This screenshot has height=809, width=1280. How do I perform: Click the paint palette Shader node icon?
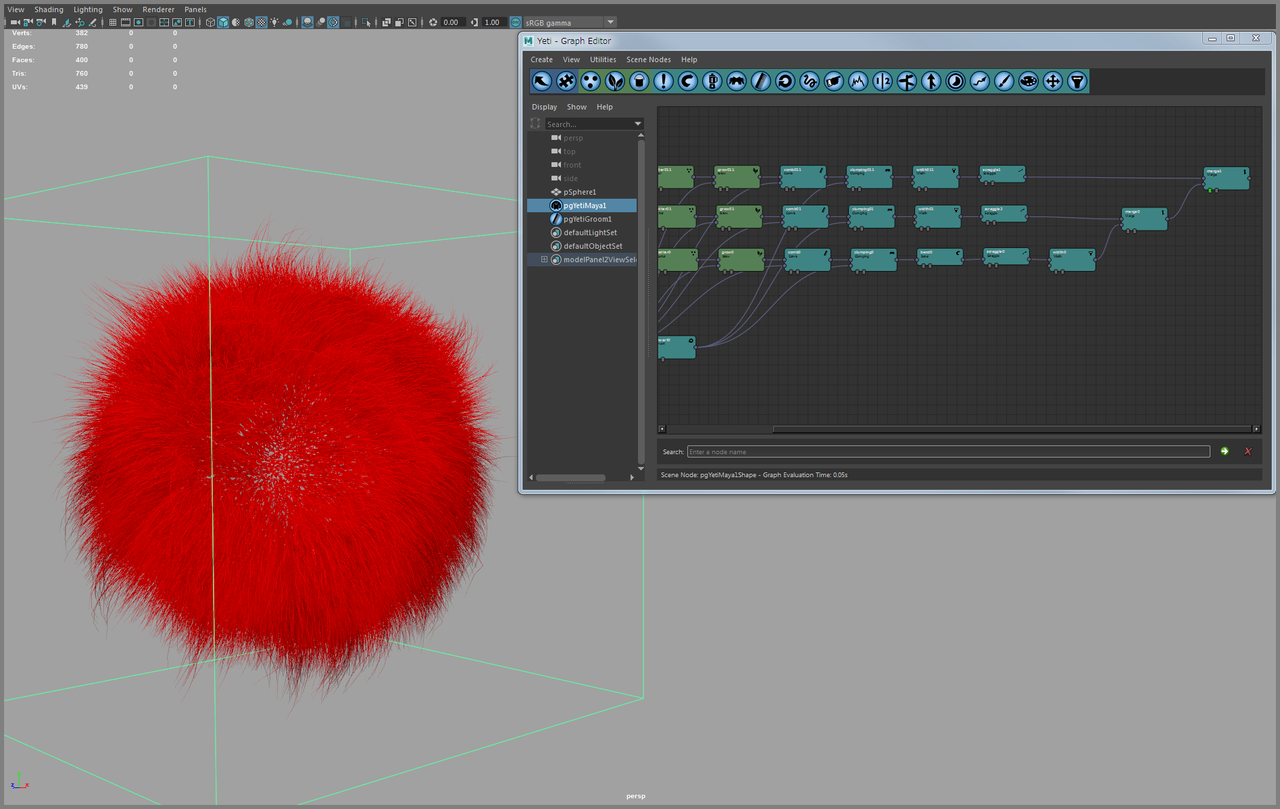pos(1028,81)
